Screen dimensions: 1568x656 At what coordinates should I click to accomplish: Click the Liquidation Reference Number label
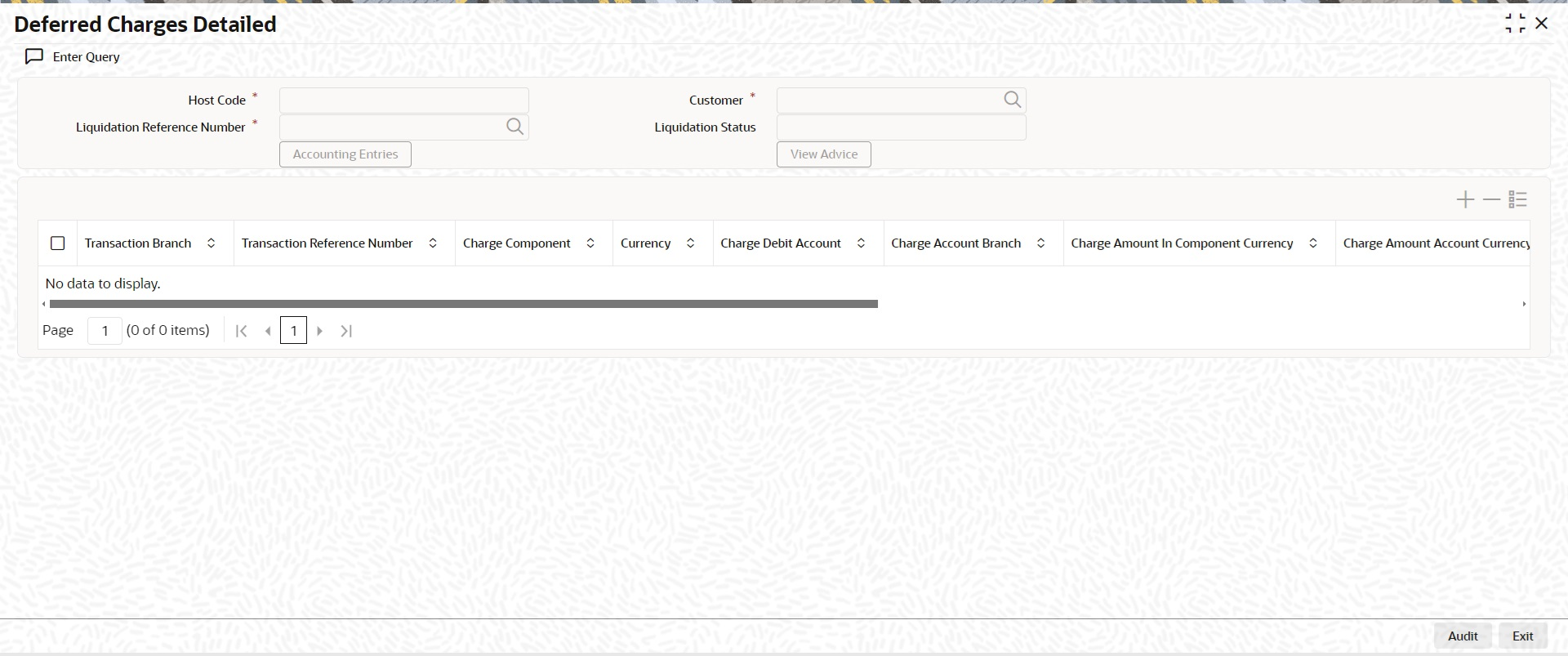tap(161, 127)
